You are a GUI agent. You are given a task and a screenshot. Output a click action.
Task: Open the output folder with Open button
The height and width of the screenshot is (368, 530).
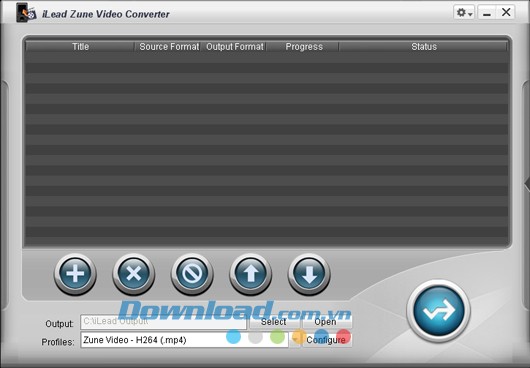[327, 322]
